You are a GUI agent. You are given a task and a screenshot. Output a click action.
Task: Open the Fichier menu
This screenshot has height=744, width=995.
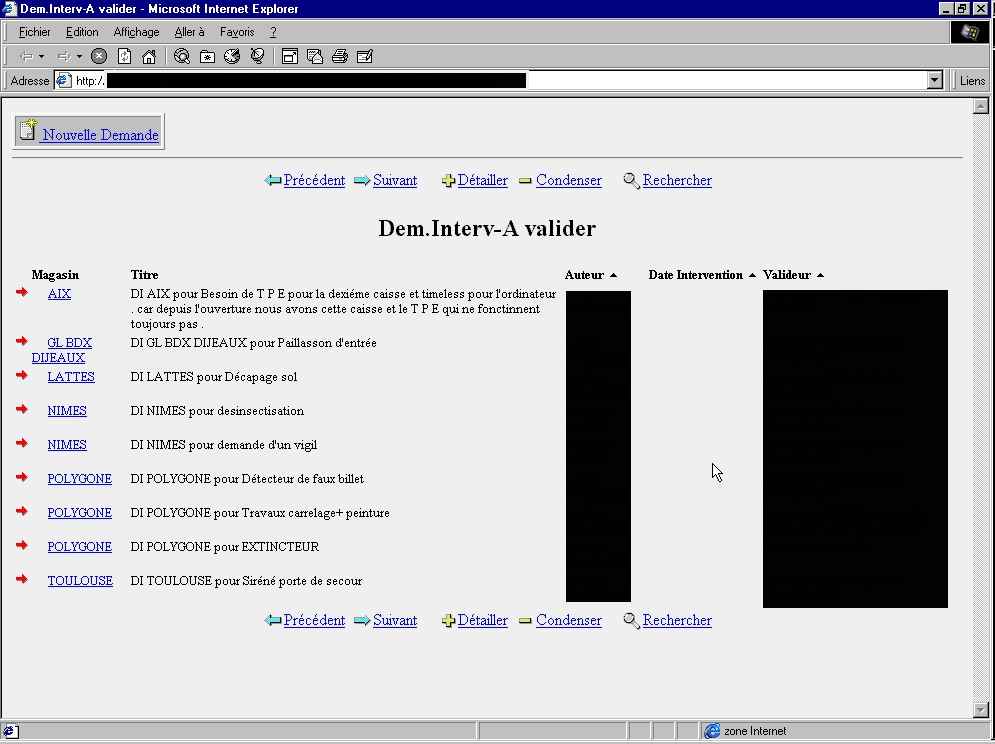click(34, 32)
